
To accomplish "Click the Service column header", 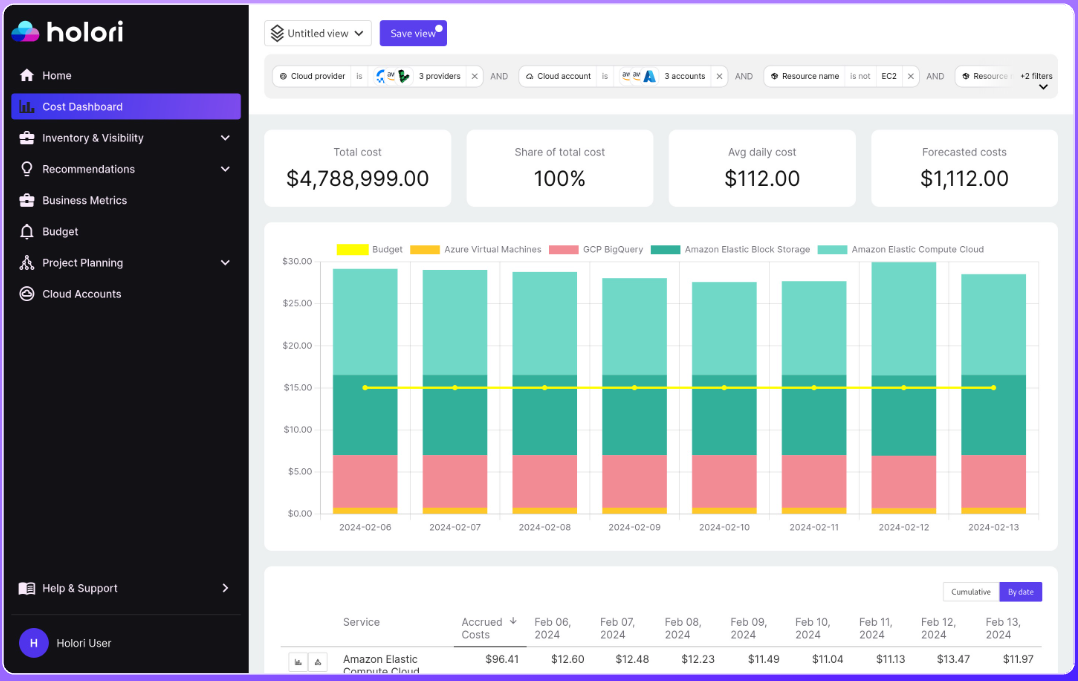I will tap(362, 622).
